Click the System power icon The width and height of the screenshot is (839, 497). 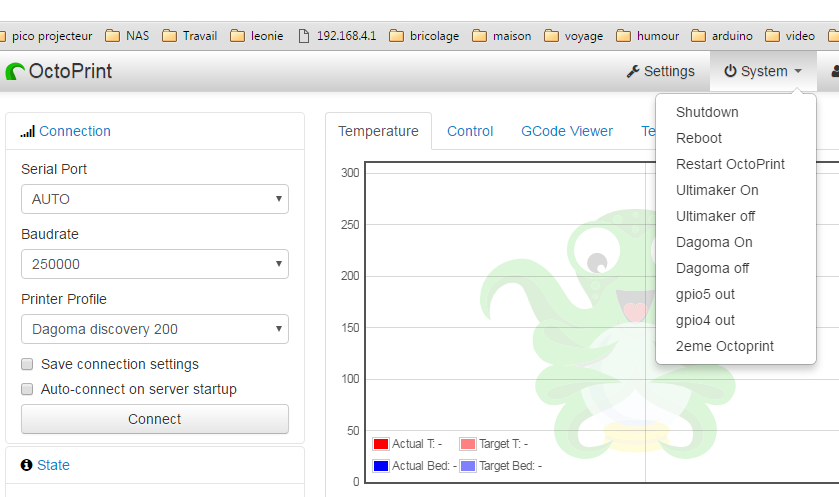(x=730, y=71)
